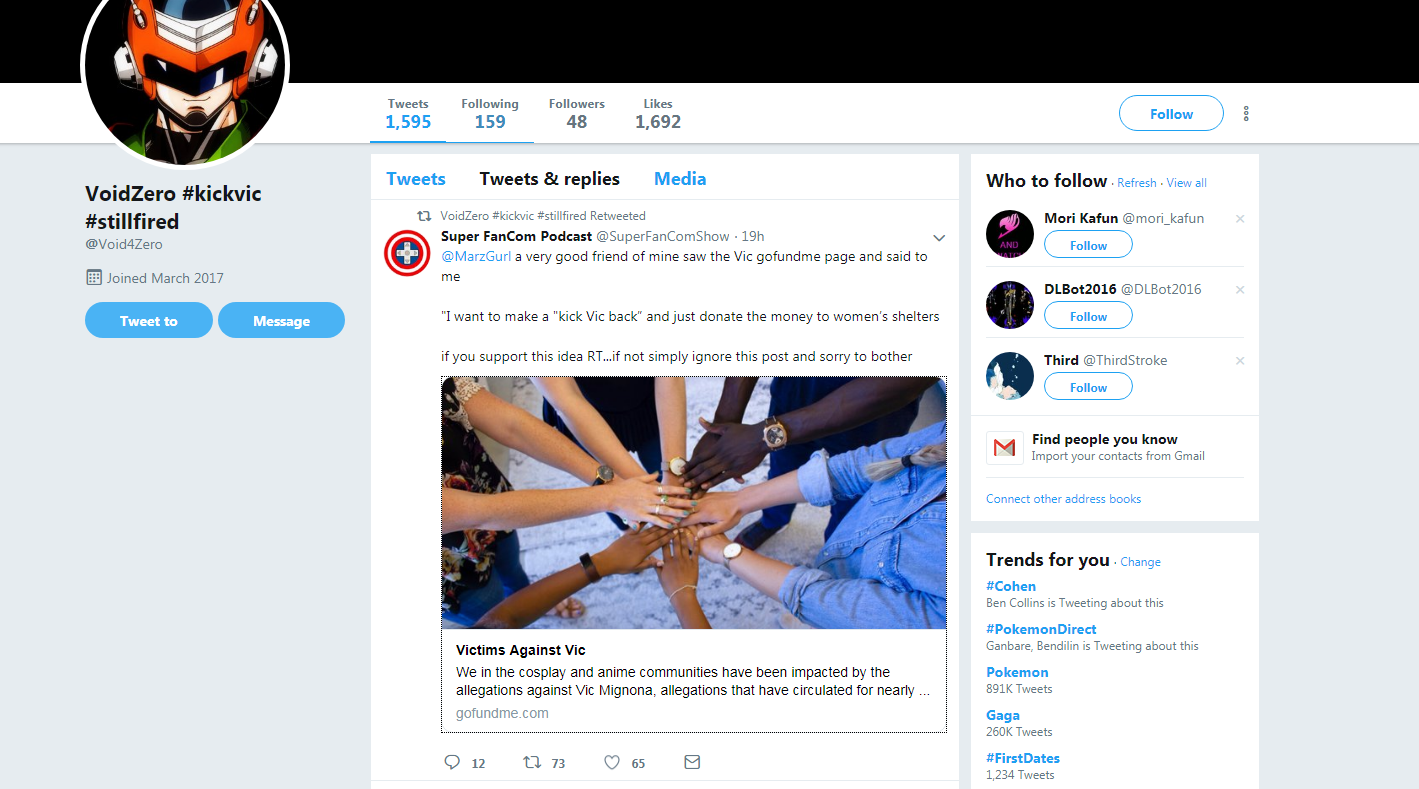Open Super FanCom Podcast avatar
The height and width of the screenshot is (789, 1419).
point(408,252)
